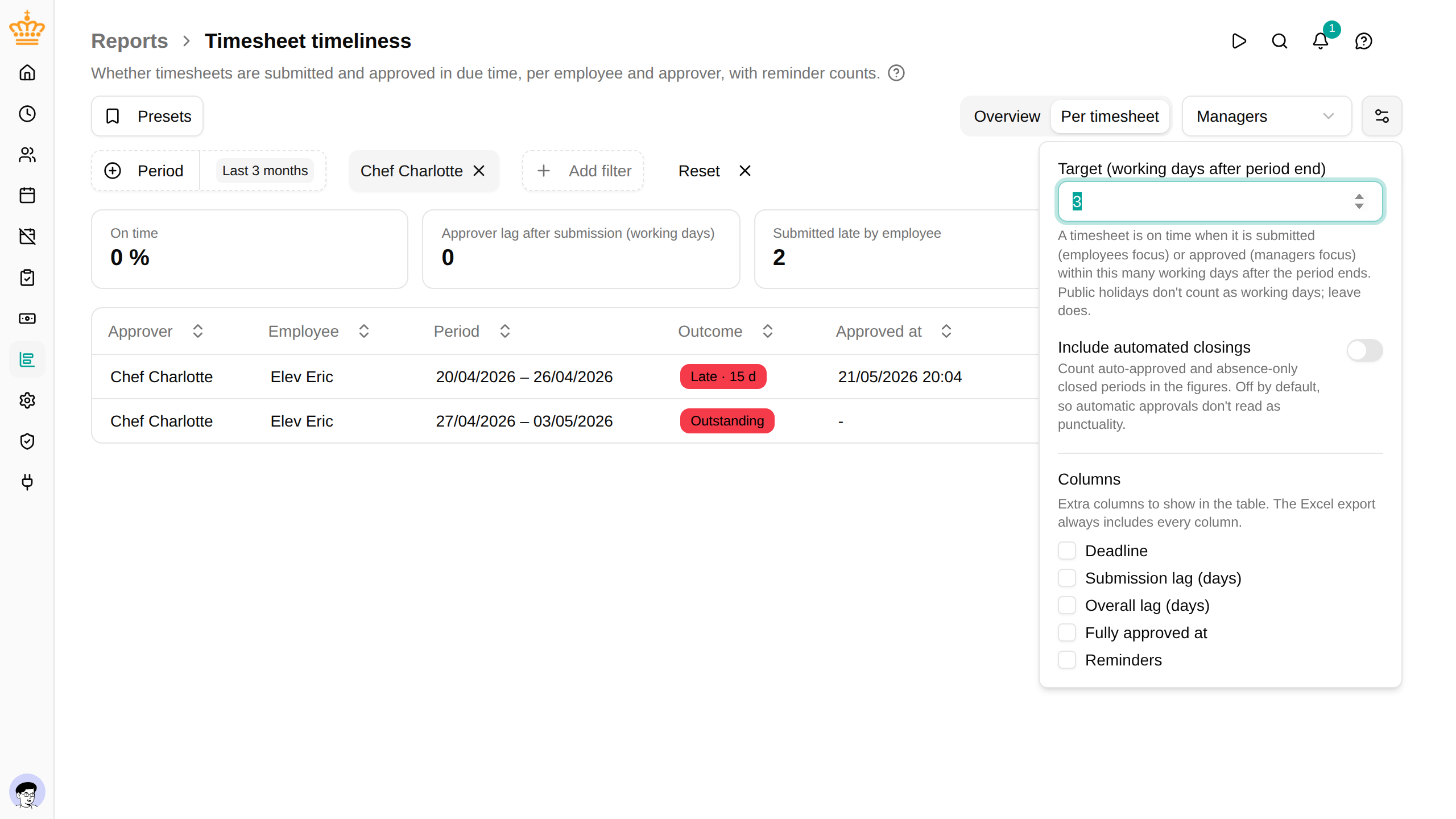The height and width of the screenshot is (819, 1456).
Task: Remove the Chef Charlotte filter chip
Action: pyautogui.click(x=479, y=171)
